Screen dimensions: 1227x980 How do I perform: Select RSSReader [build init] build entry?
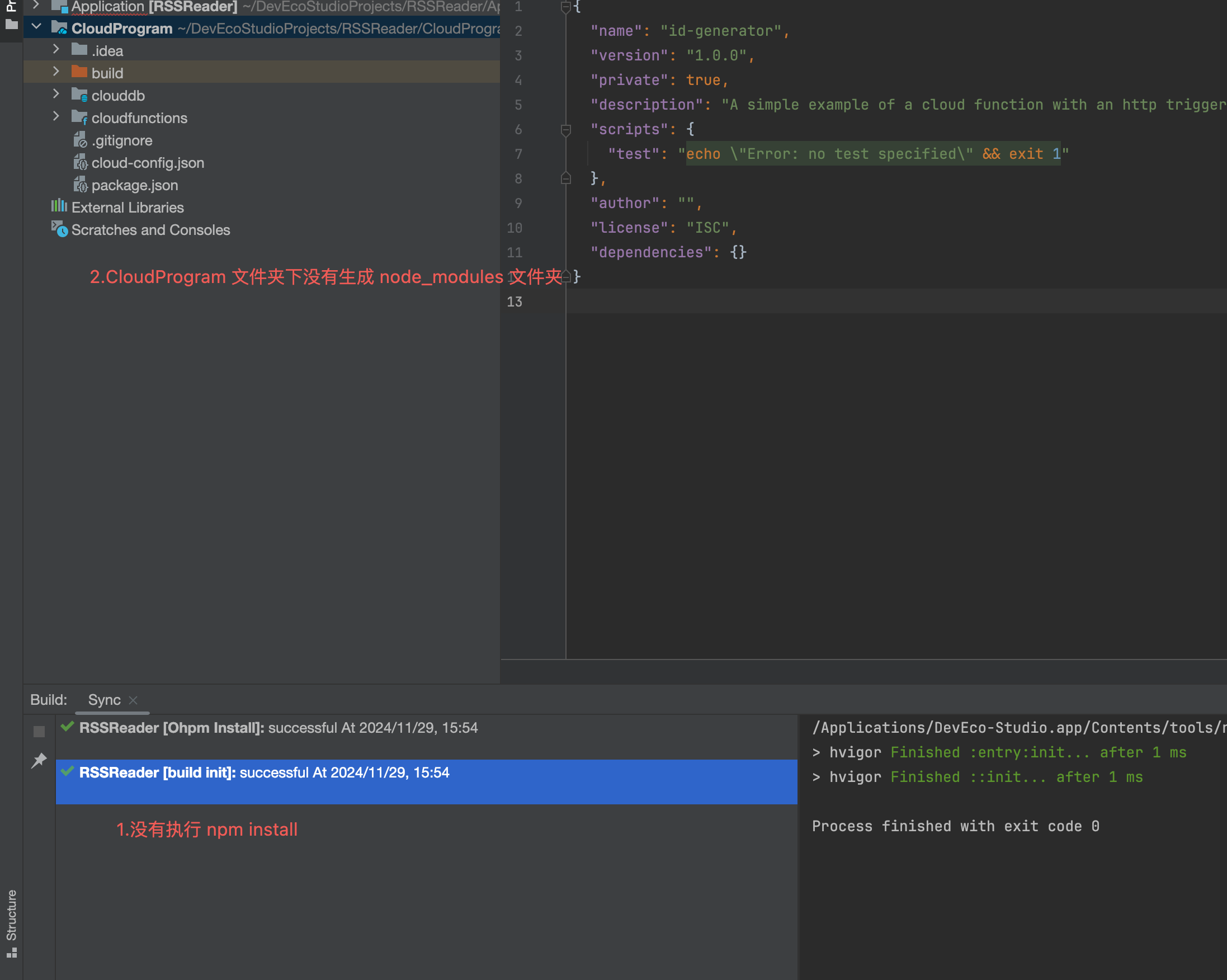pos(426,781)
